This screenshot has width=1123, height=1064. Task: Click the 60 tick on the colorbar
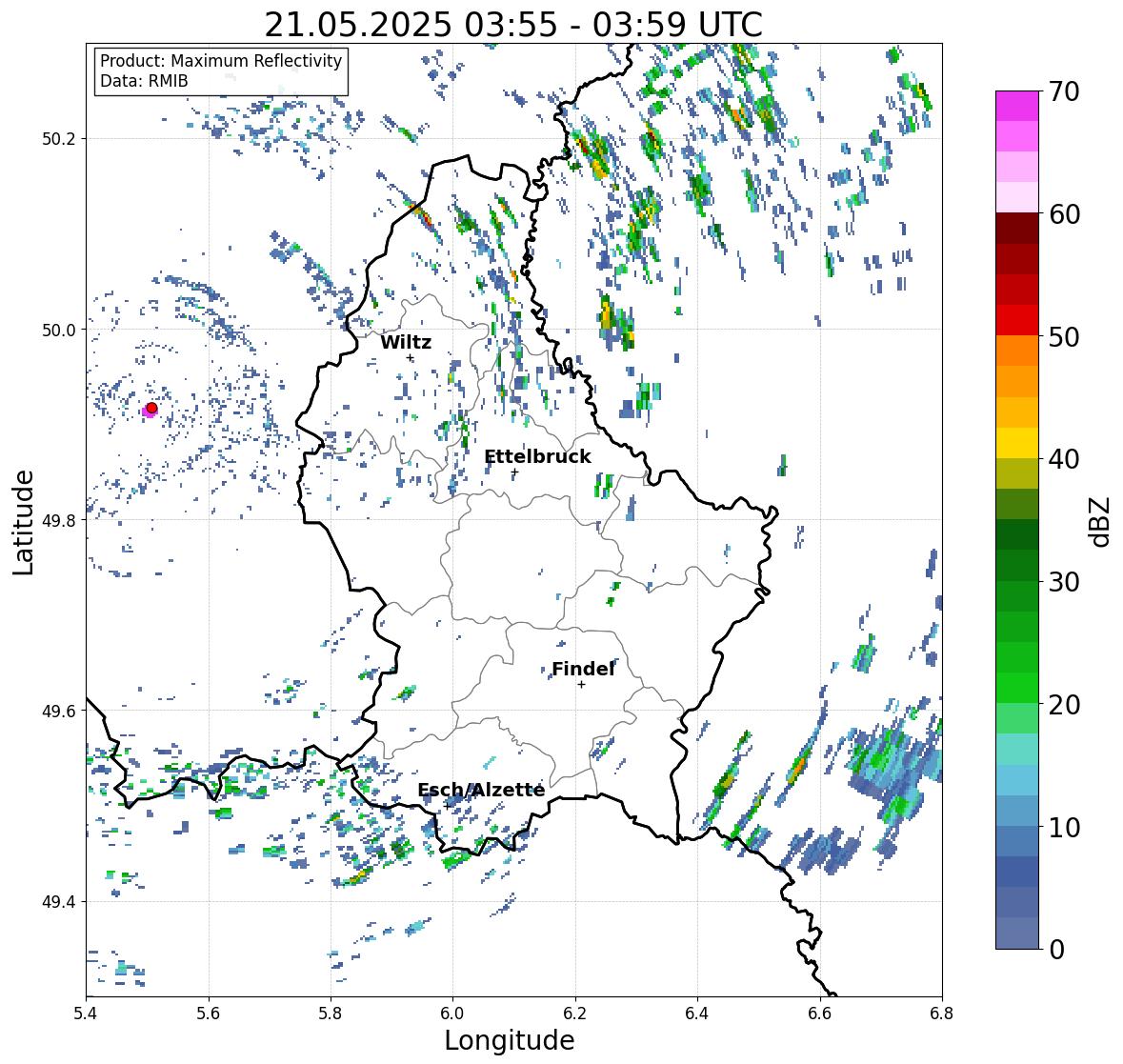1064,214
